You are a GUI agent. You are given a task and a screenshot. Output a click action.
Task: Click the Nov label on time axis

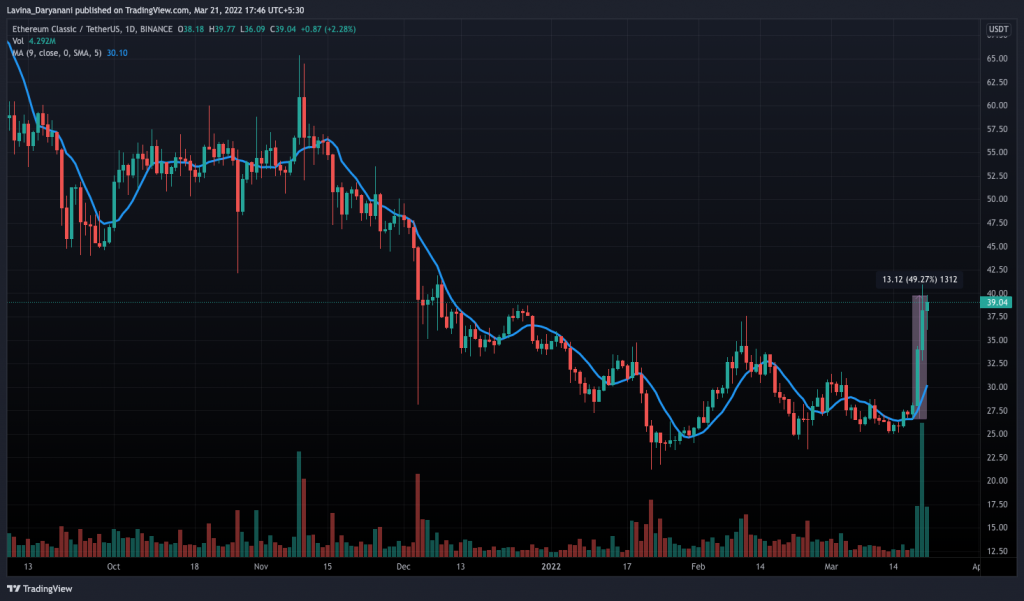point(261,566)
